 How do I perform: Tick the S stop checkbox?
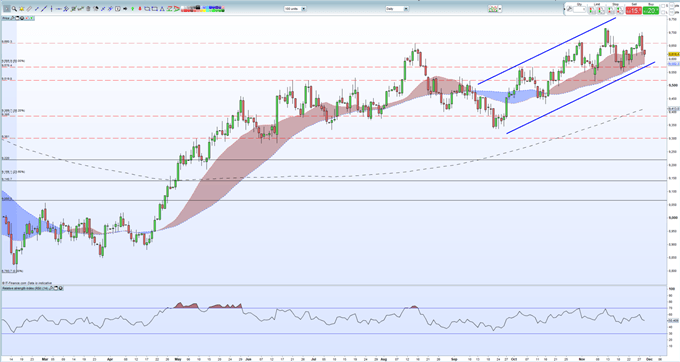pos(663,6)
